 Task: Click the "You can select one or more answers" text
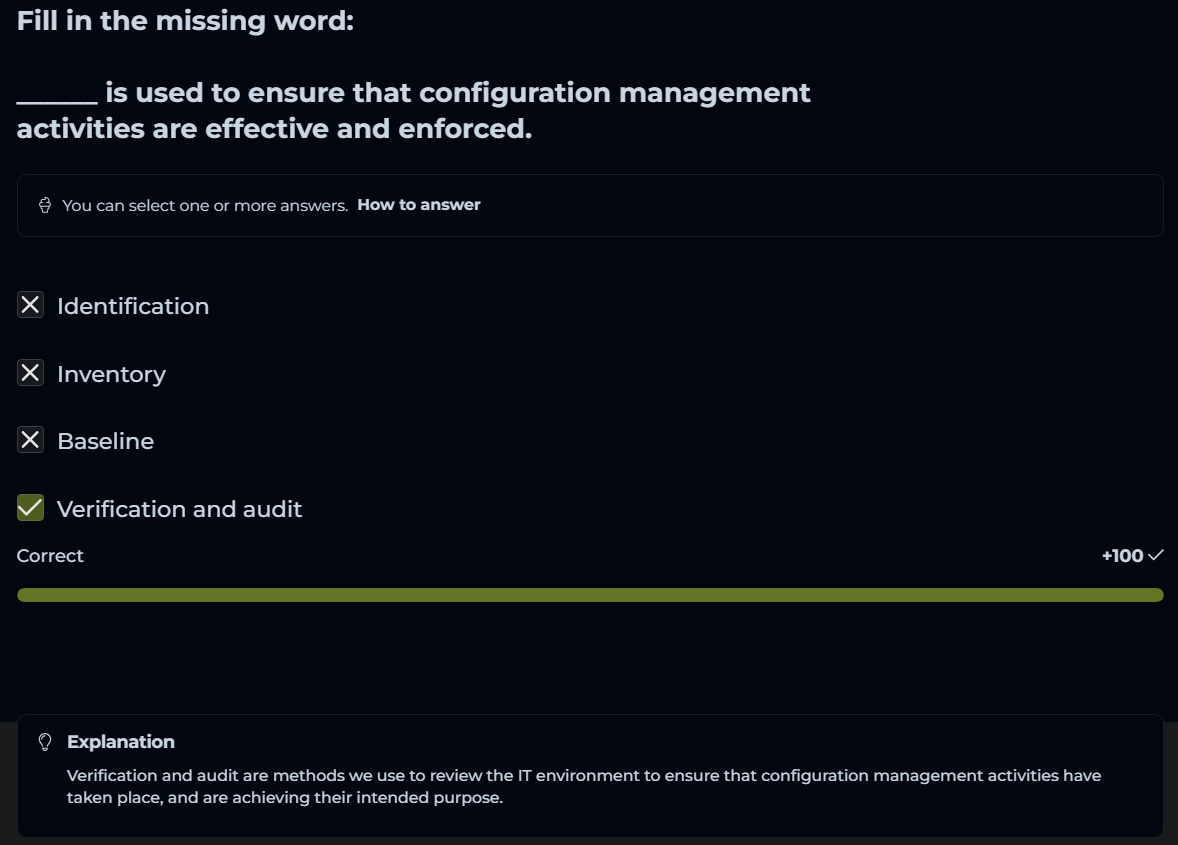coord(205,205)
